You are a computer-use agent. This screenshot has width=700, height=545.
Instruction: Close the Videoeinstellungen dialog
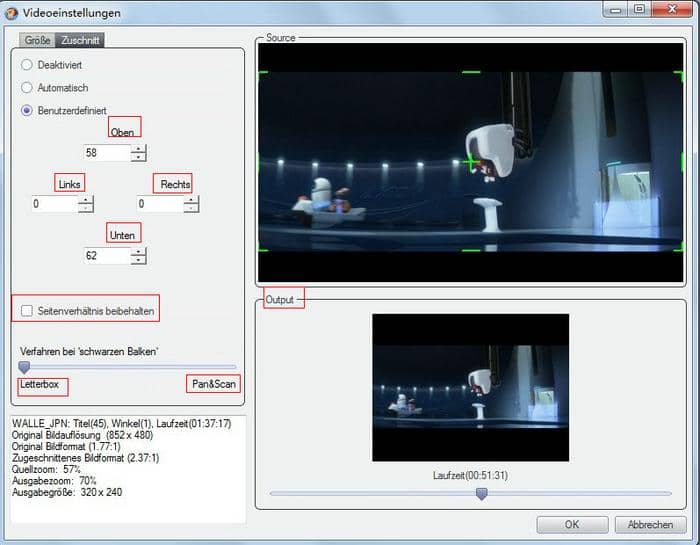coord(672,9)
